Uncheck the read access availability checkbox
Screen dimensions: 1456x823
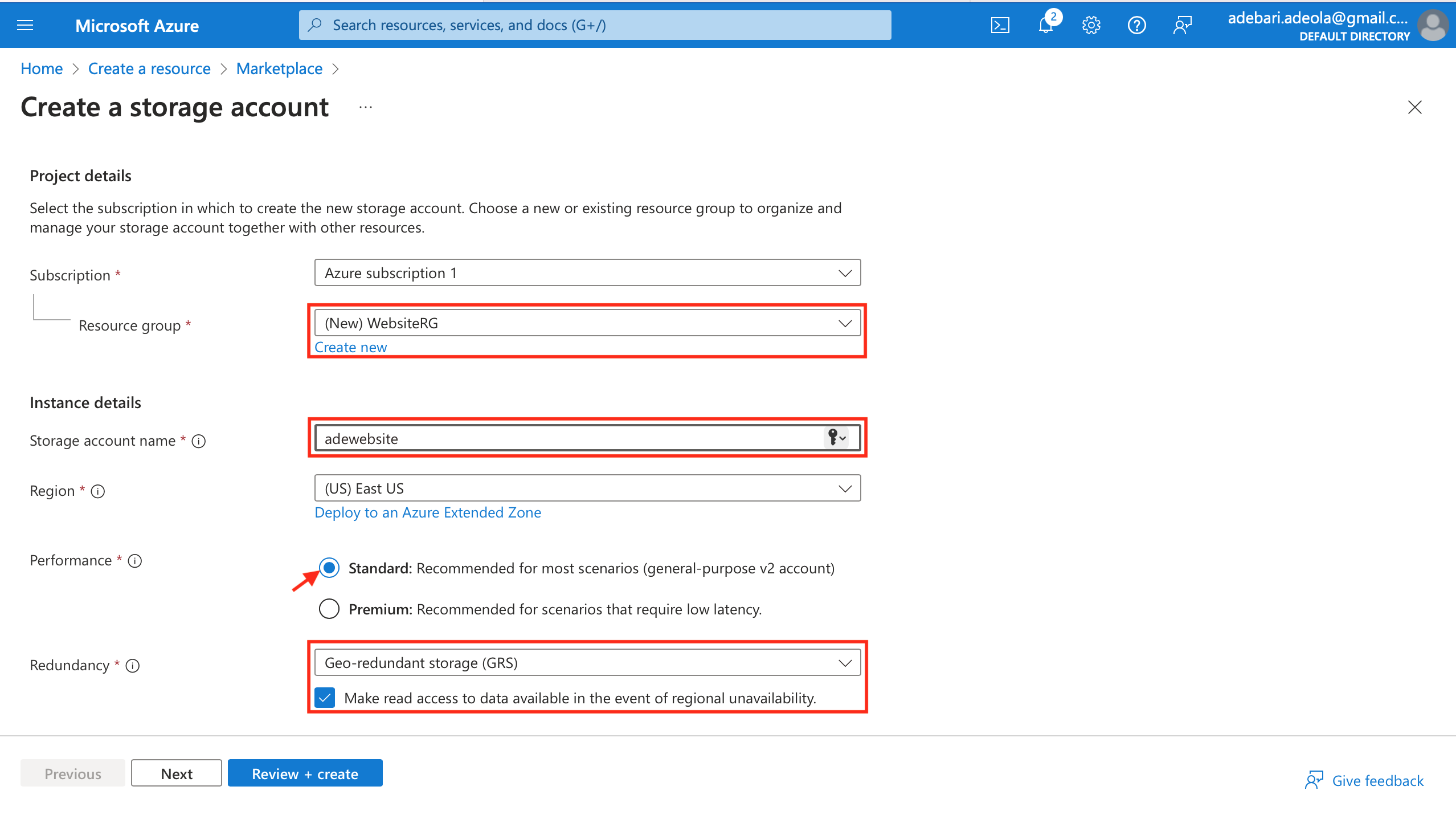click(325, 698)
